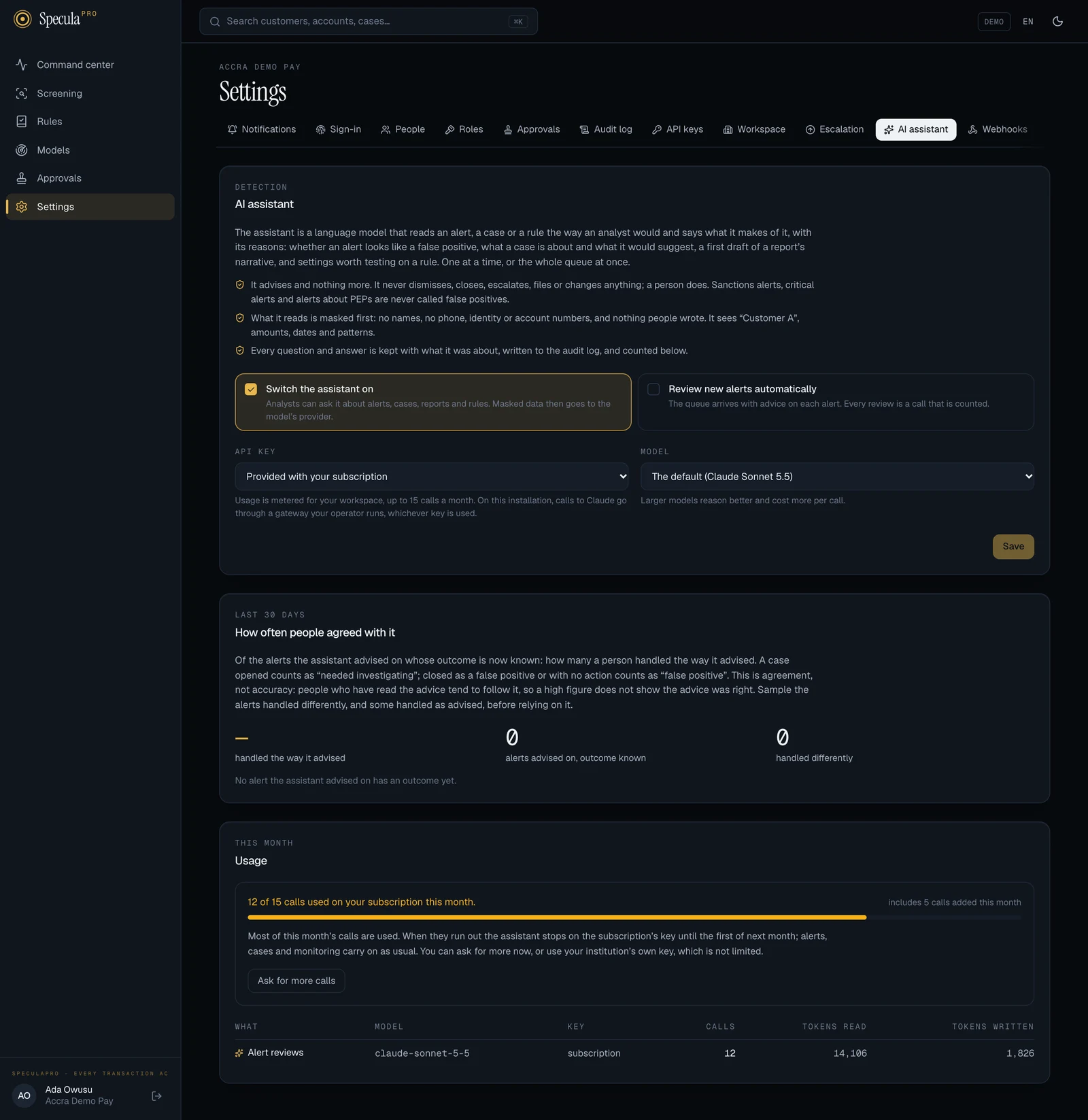The height and width of the screenshot is (1120, 1088).
Task: Click the subscription calls usage progress bar
Action: click(x=634, y=918)
